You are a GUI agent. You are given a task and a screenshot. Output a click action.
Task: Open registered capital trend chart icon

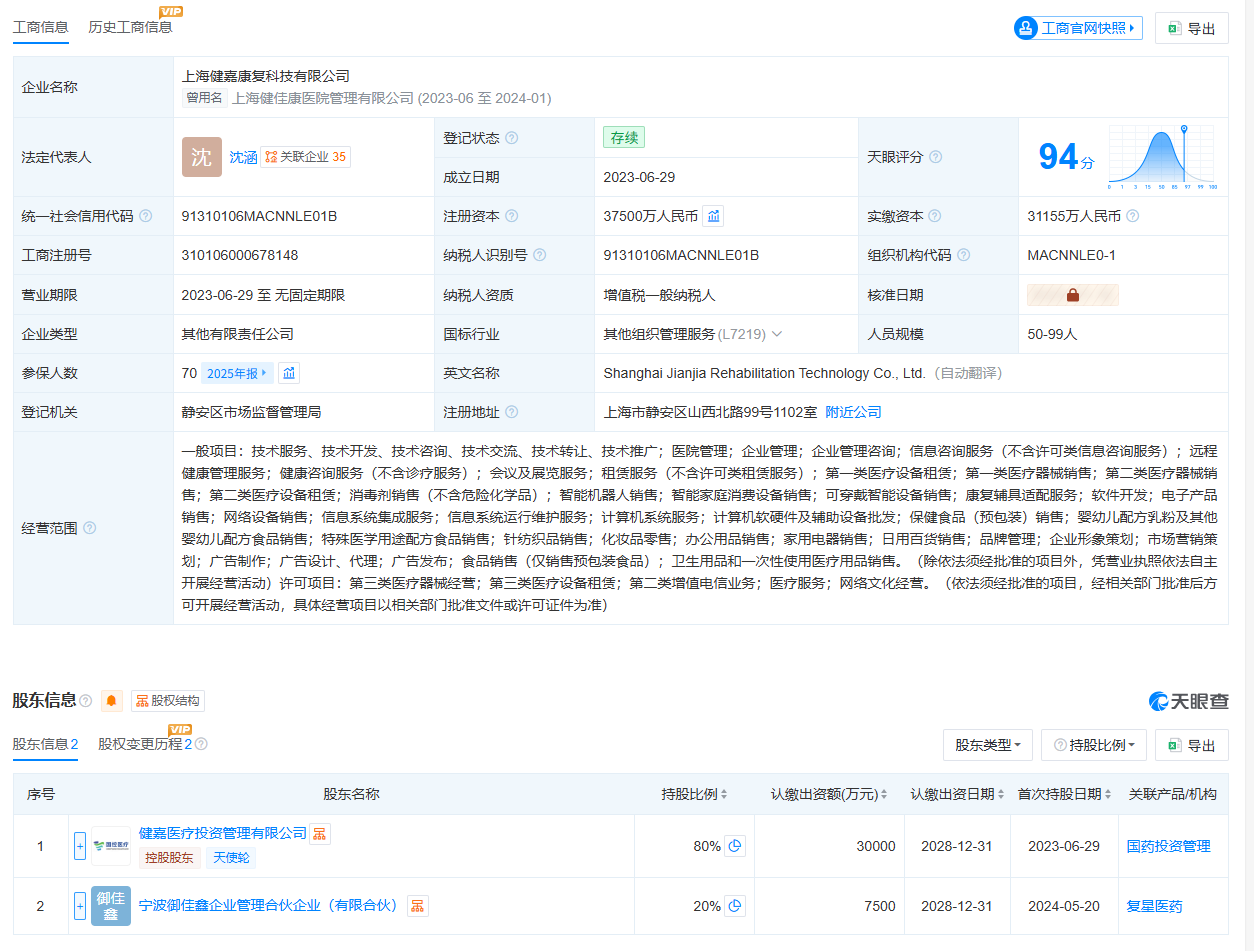point(713,216)
